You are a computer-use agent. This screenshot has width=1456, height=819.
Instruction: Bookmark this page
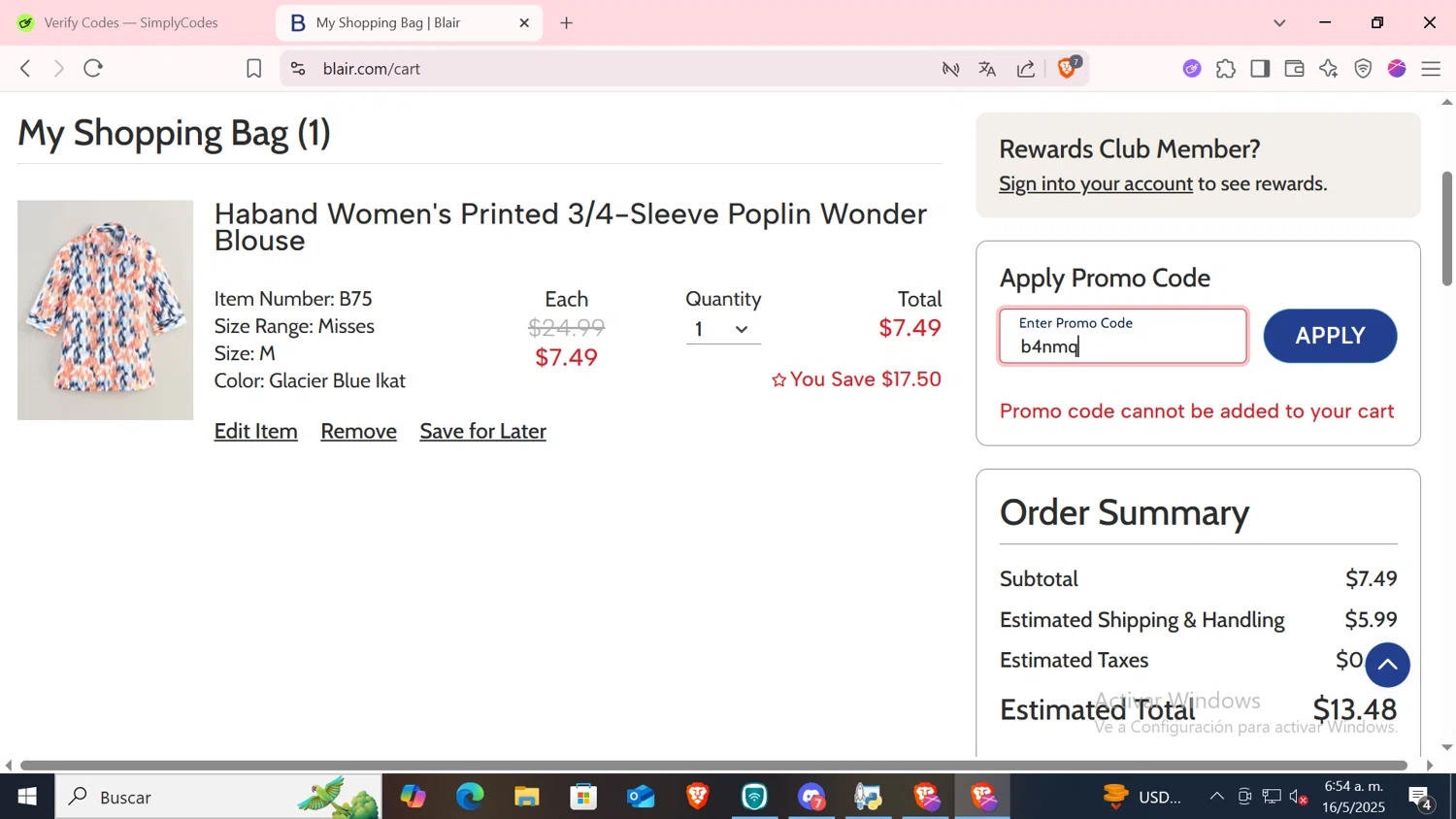[253, 68]
